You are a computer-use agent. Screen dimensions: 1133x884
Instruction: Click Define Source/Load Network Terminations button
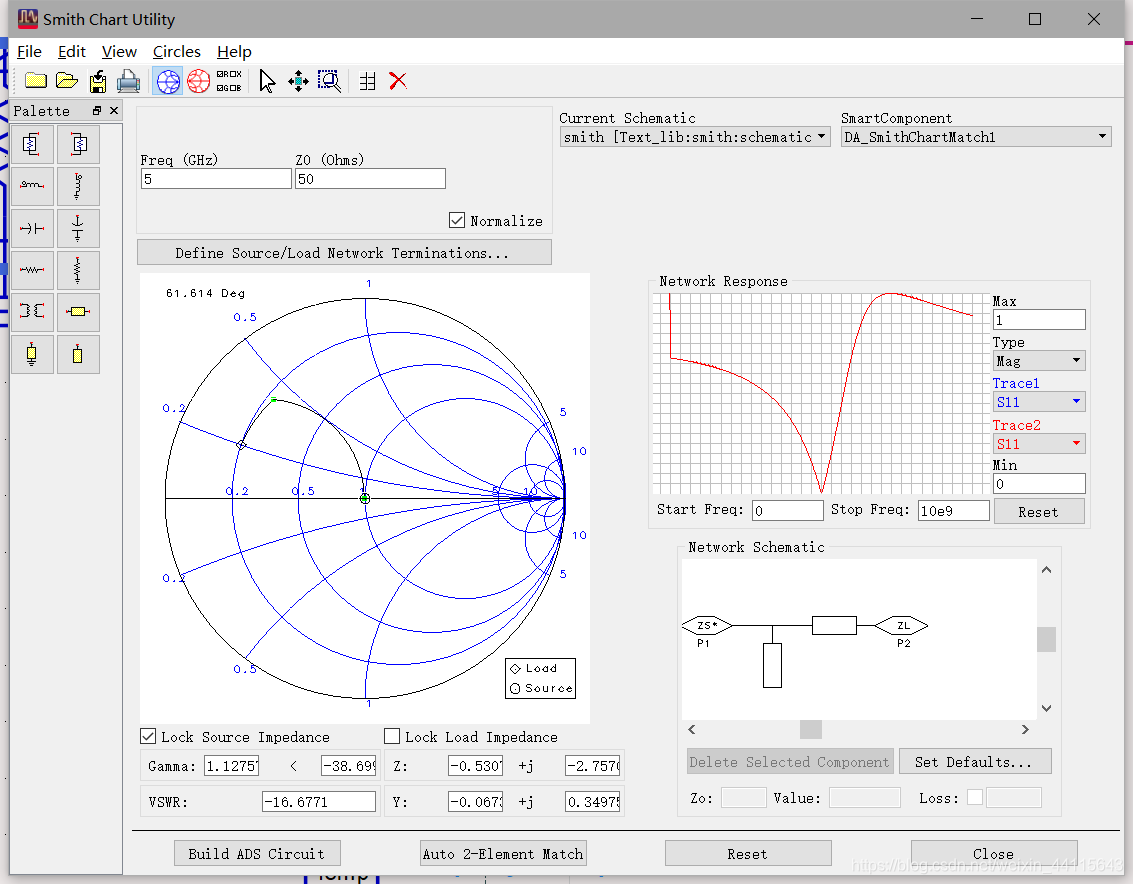(344, 252)
